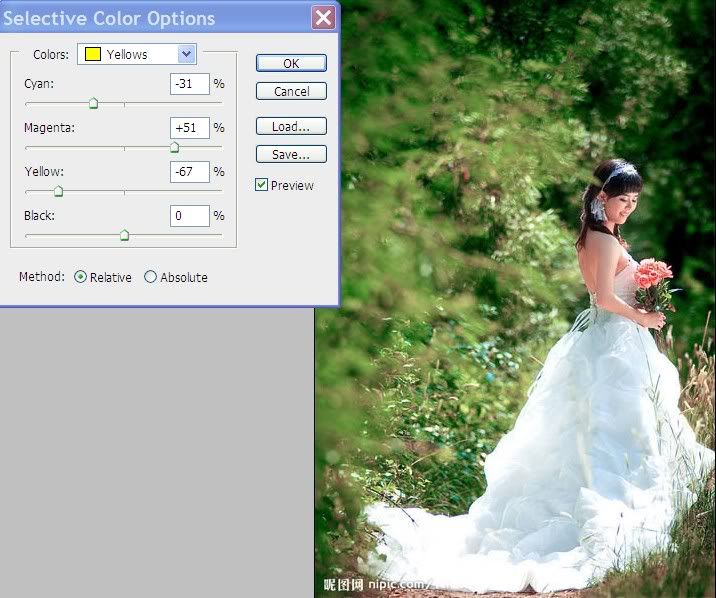The image size is (716, 598).
Task: Click the Black slider handle
Action: point(124,235)
